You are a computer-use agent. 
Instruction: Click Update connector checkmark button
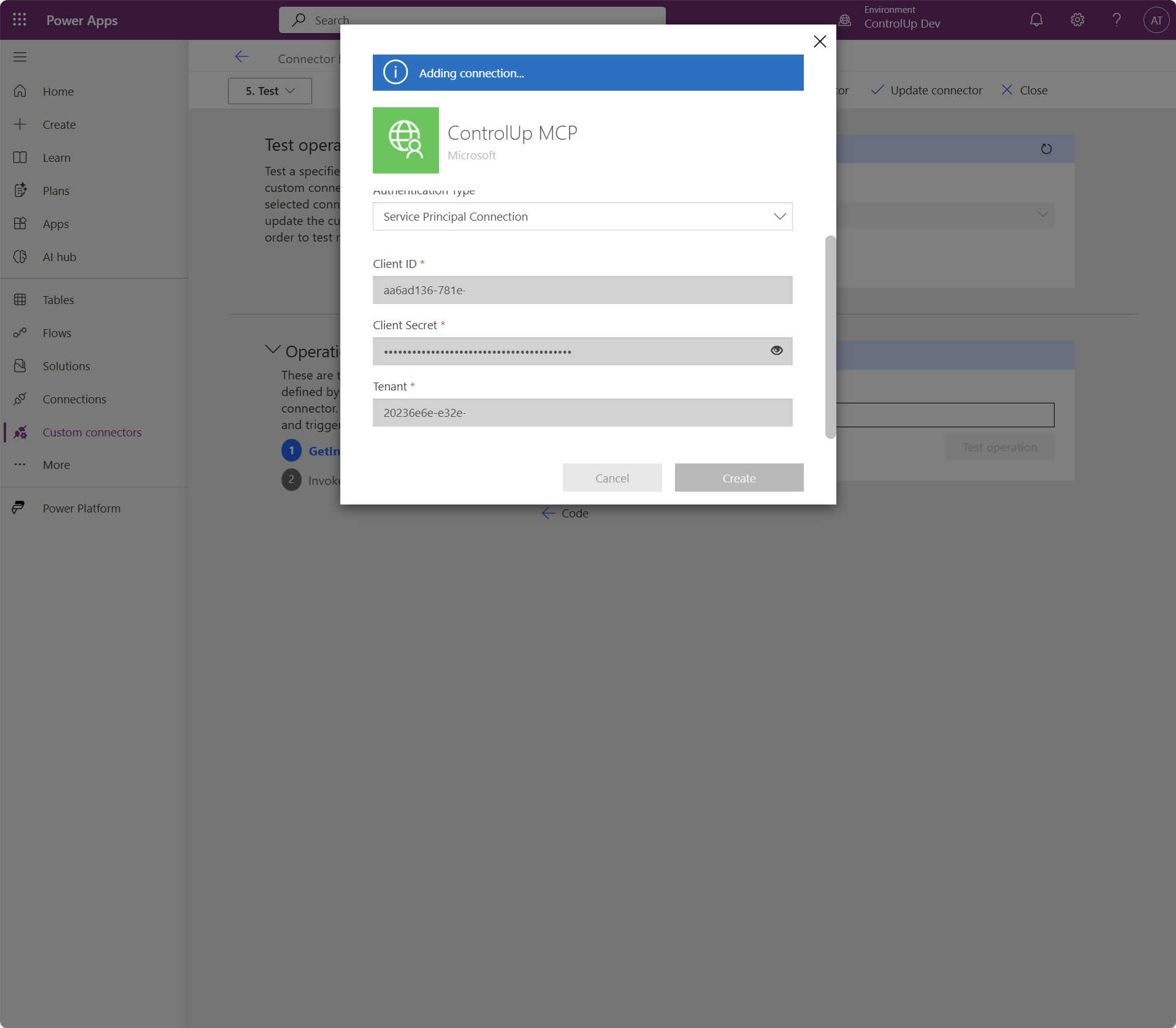tap(926, 90)
